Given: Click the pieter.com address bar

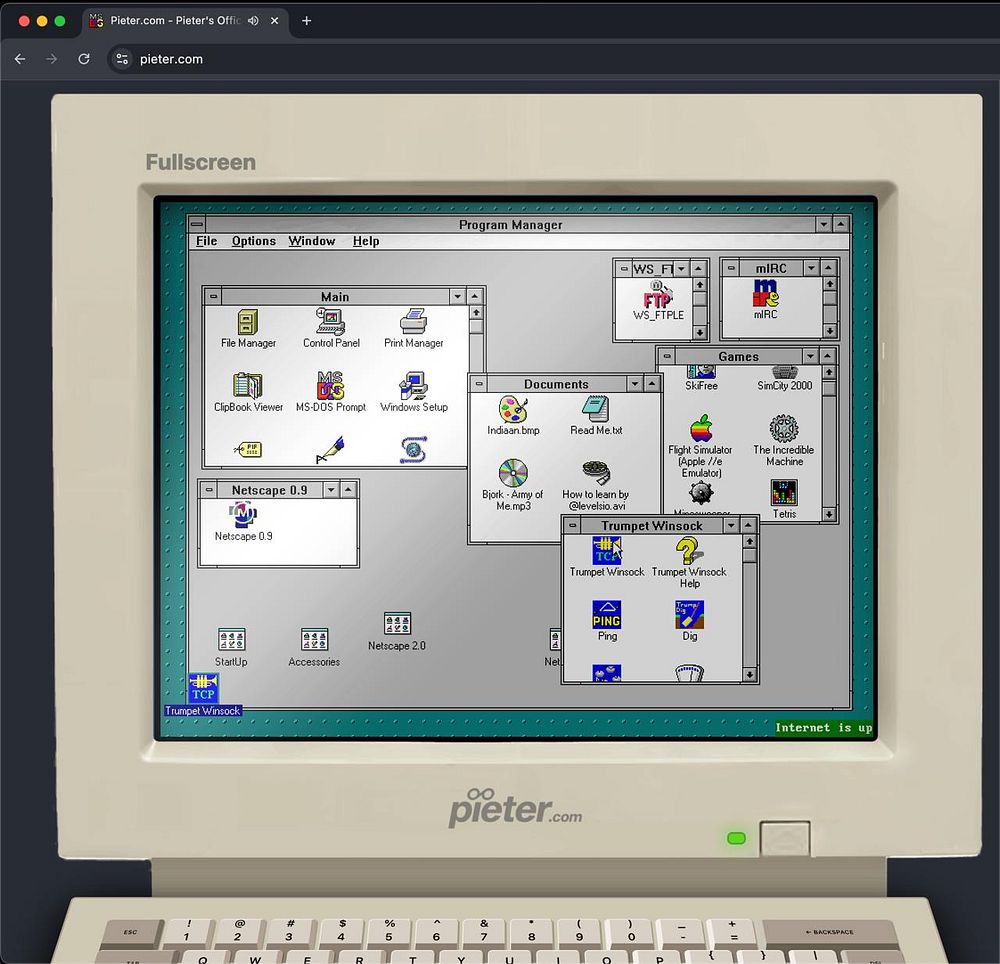Looking at the screenshot, I should (171, 59).
